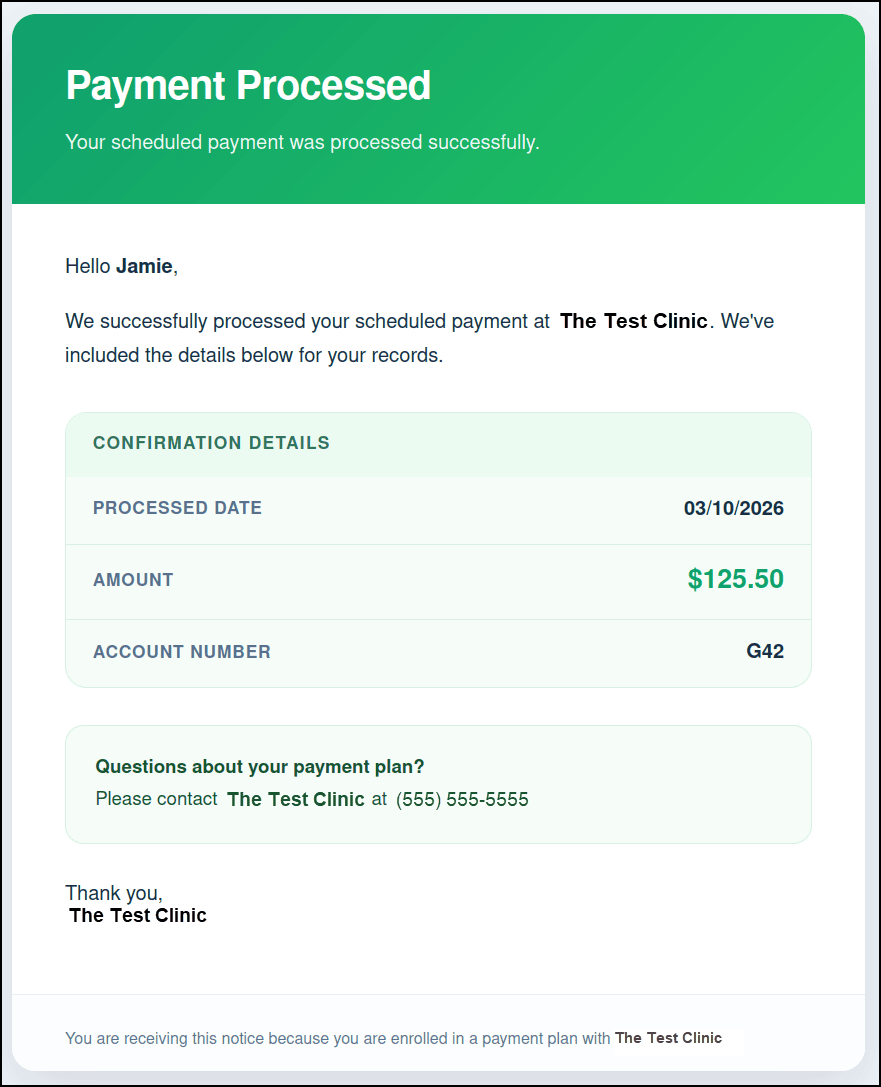Select the green $125.50 amount

[x=735, y=579]
